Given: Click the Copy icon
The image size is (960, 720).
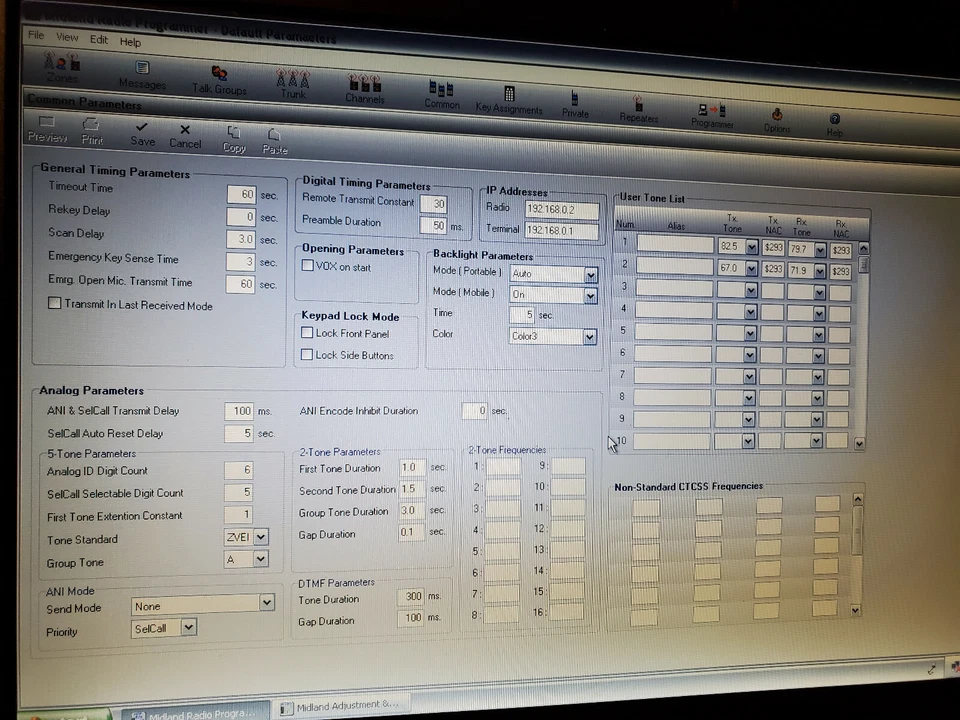Looking at the screenshot, I should tap(234, 140).
